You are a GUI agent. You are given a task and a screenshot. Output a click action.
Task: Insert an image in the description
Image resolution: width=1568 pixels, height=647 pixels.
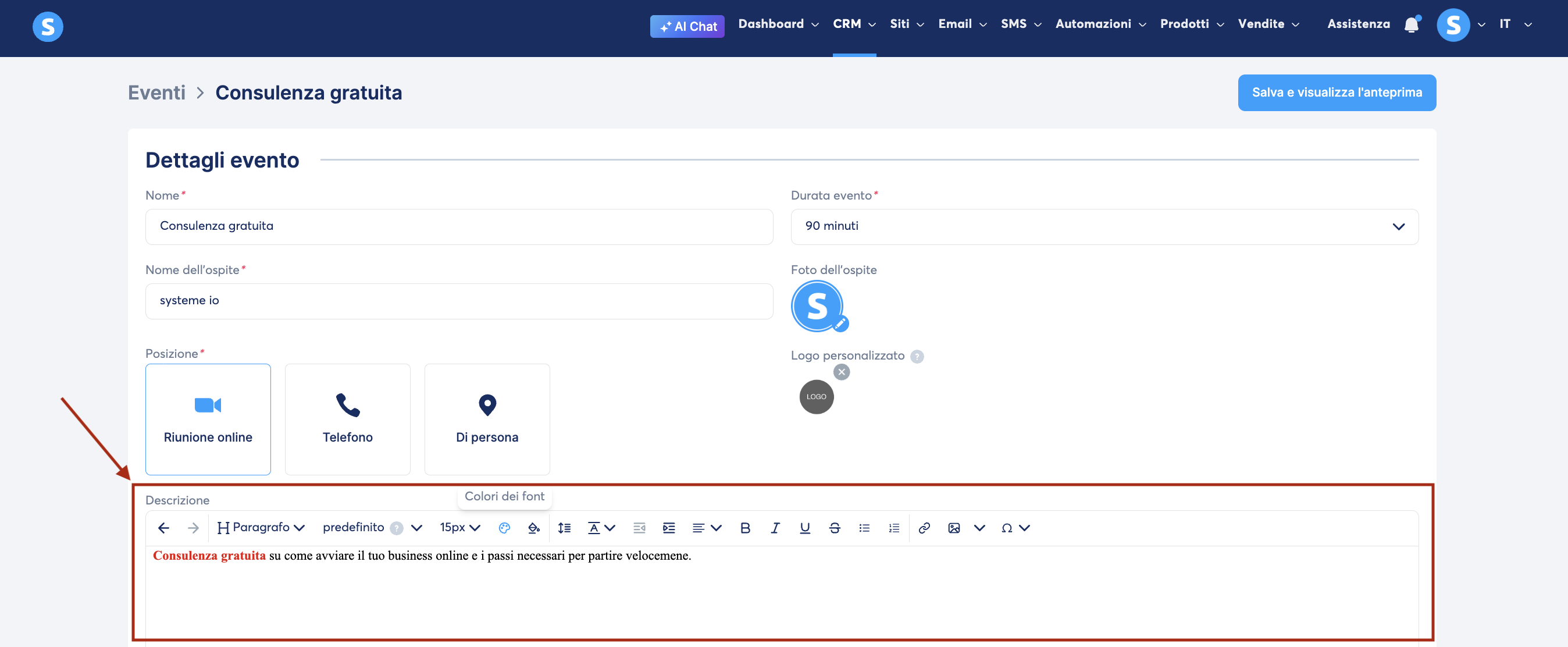pyautogui.click(x=954, y=528)
